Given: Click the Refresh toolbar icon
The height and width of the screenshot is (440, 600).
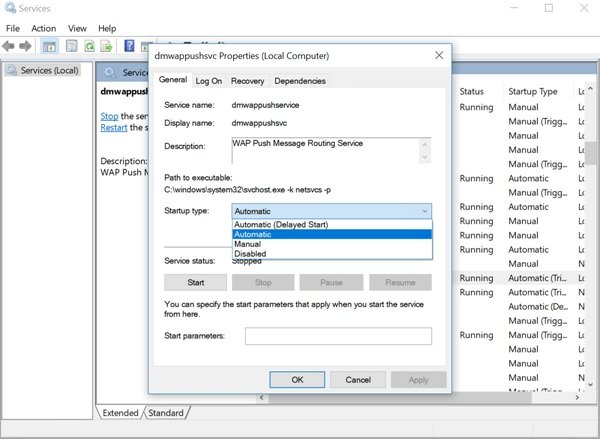Looking at the screenshot, I should [x=90, y=46].
